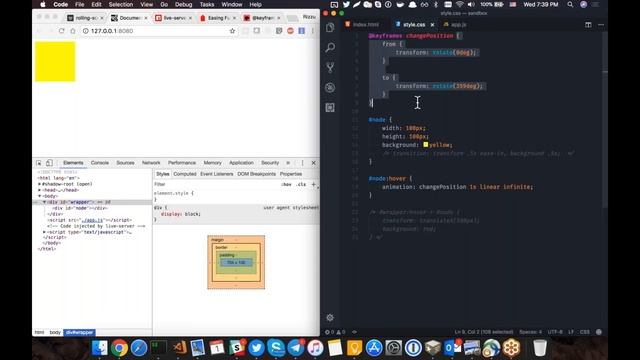The width and height of the screenshot is (640, 360).
Task: Click the feedback smiley in status bar
Action: coord(599,332)
